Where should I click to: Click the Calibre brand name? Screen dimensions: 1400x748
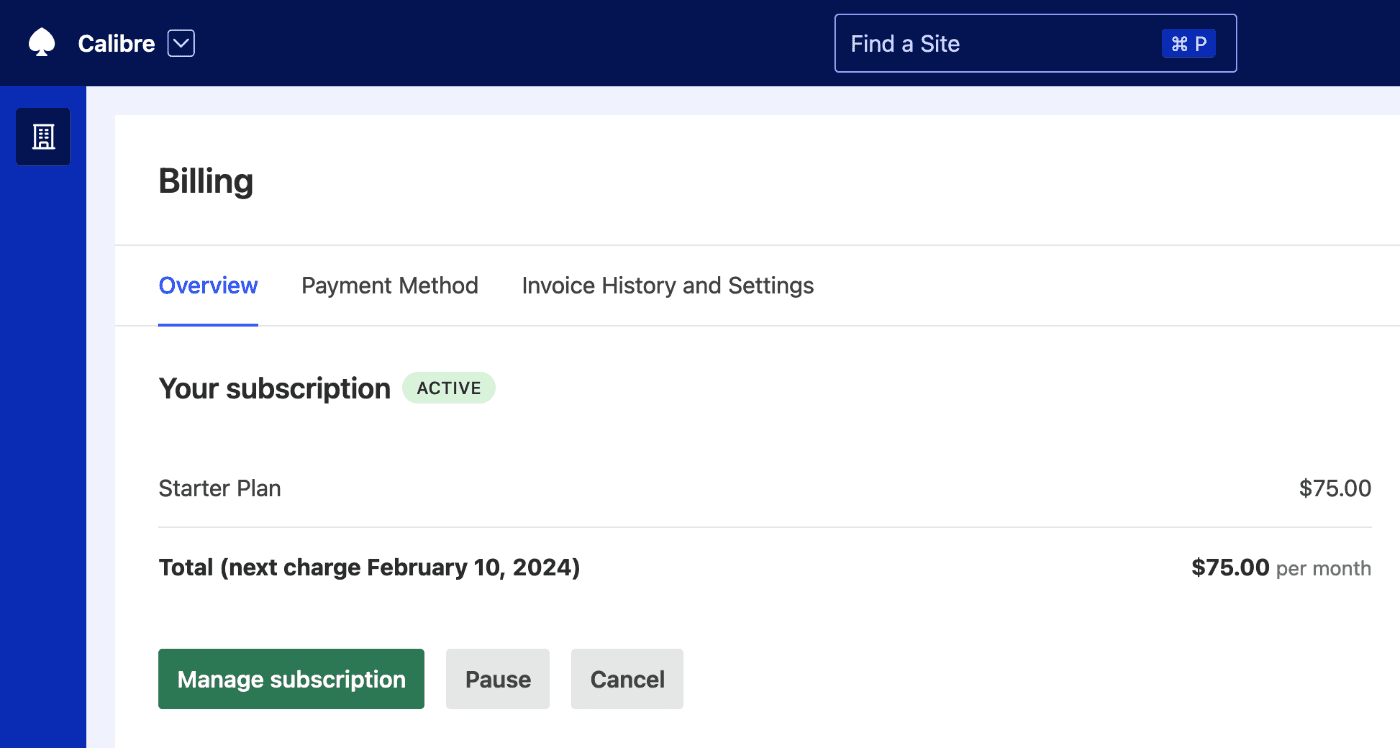[x=116, y=43]
